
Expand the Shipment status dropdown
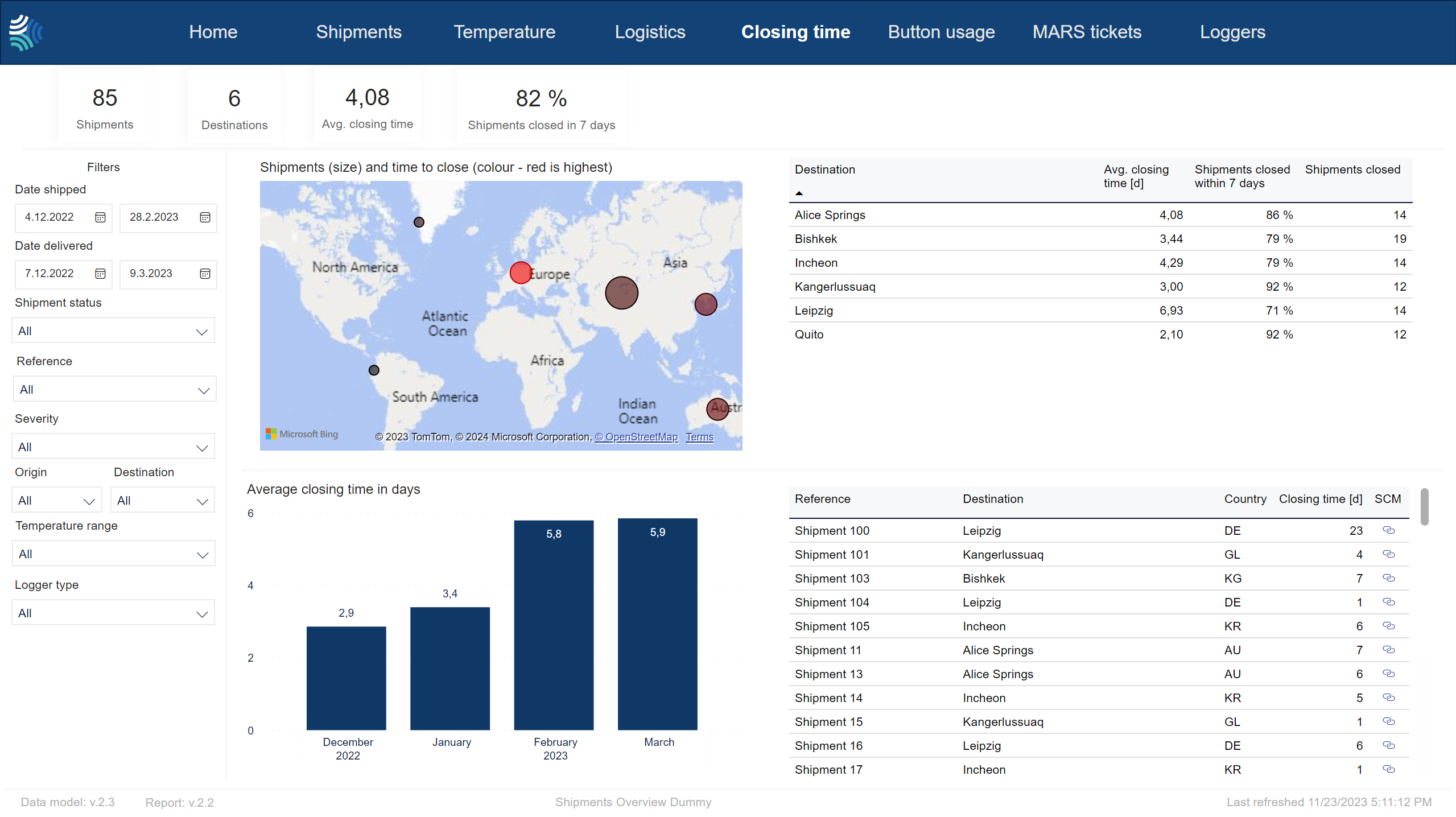point(113,331)
